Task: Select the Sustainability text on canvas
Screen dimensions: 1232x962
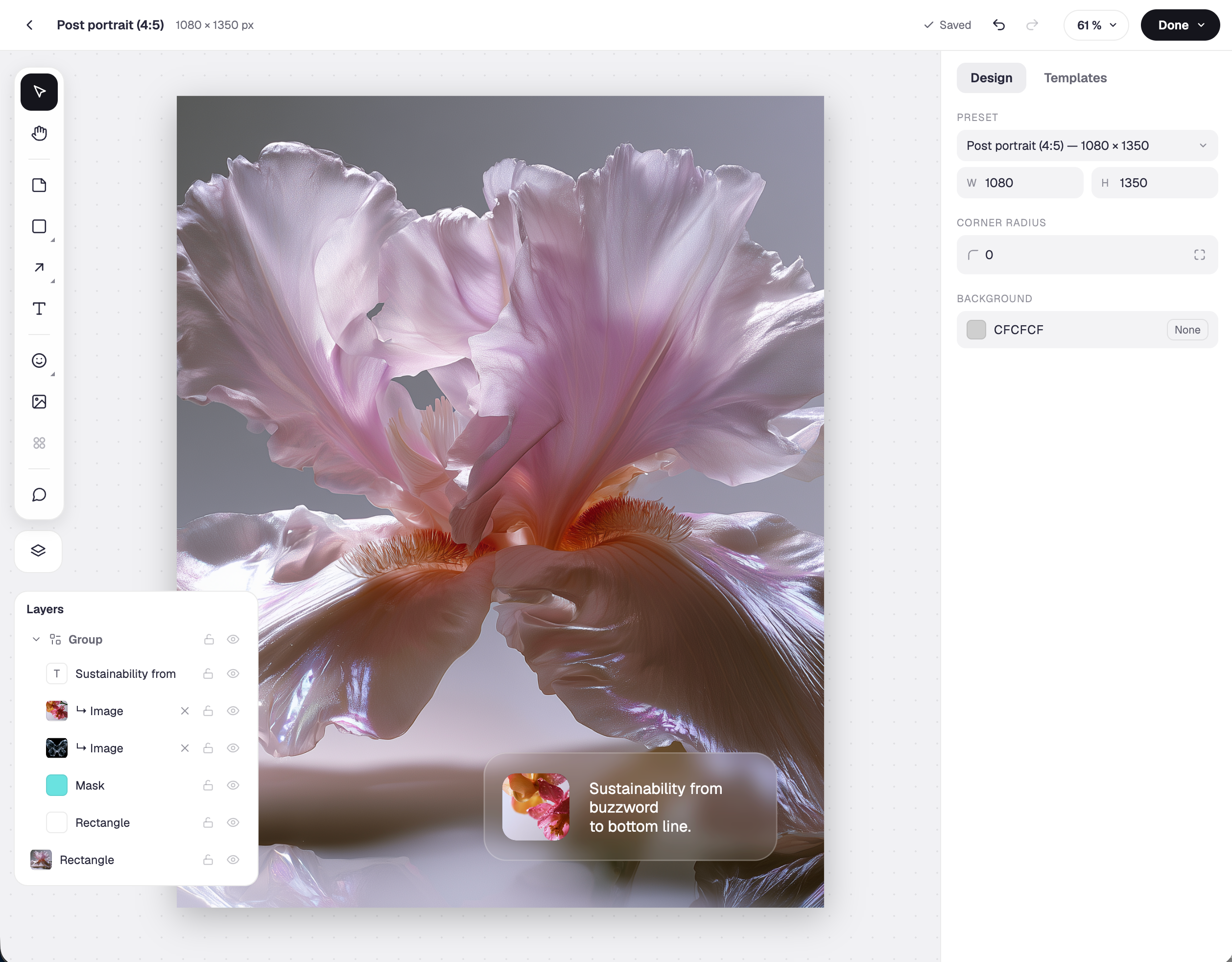Action: (656, 807)
